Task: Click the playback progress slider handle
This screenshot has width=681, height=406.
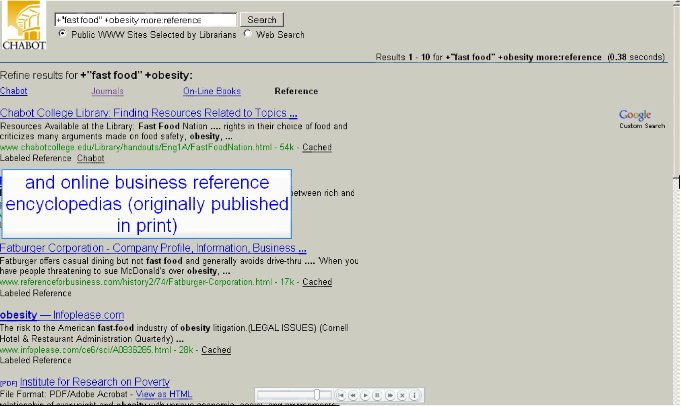Action: coord(317,395)
